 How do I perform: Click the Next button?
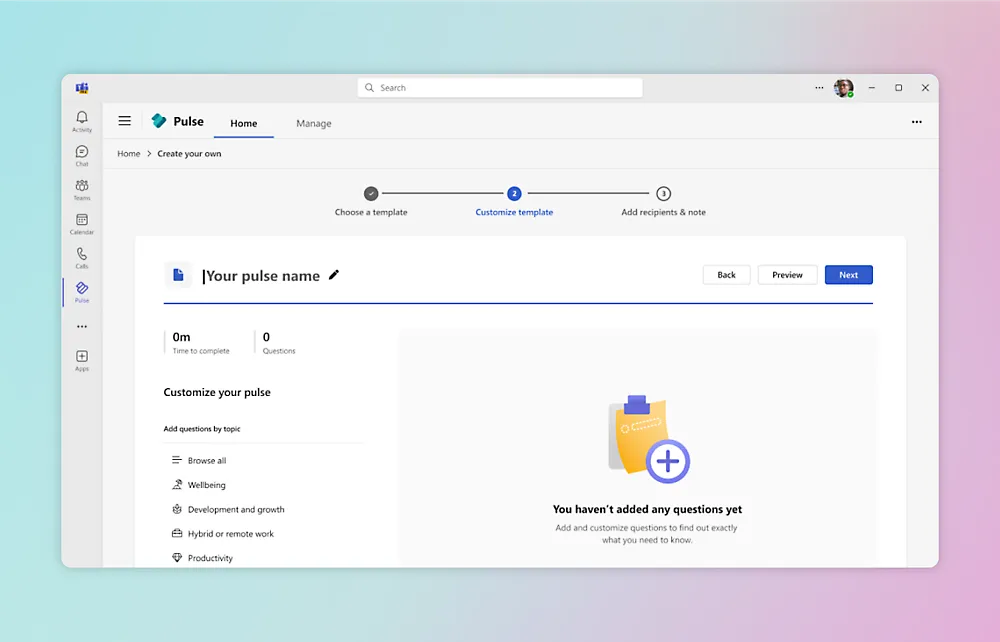(x=848, y=275)
